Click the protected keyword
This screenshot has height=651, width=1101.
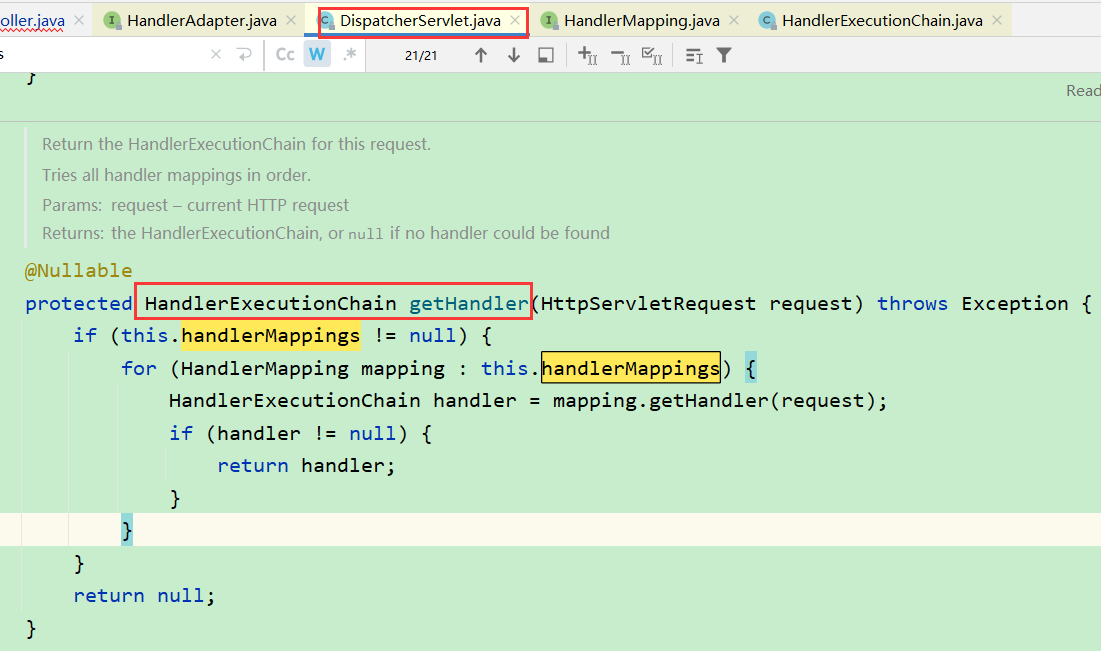click(x=79, y=303)
